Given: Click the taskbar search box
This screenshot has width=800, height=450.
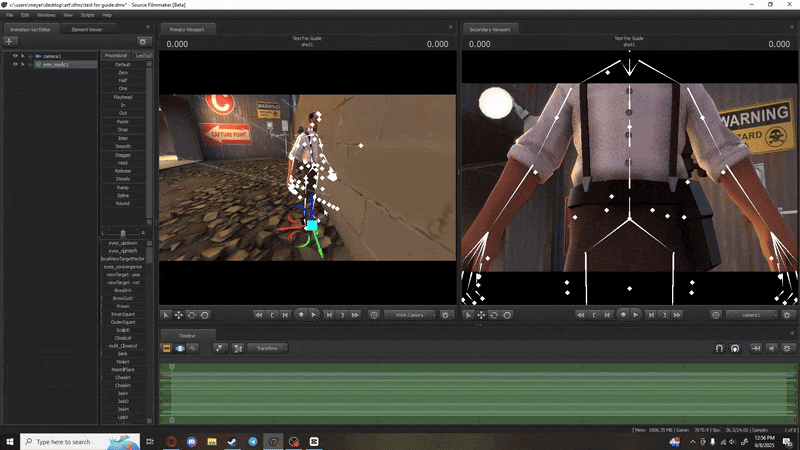Looking at the screenshot, I should tap(80, 442).
